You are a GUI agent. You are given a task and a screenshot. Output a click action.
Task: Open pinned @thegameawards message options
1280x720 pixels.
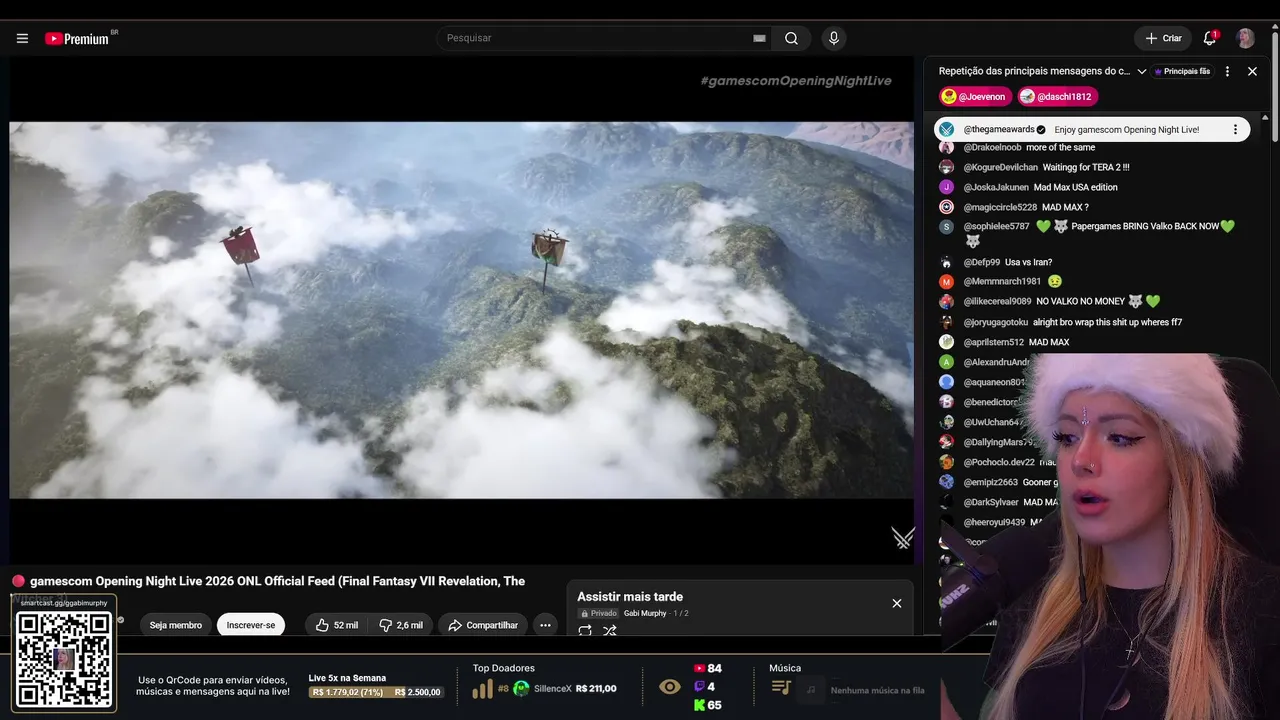click(1235, 129)
